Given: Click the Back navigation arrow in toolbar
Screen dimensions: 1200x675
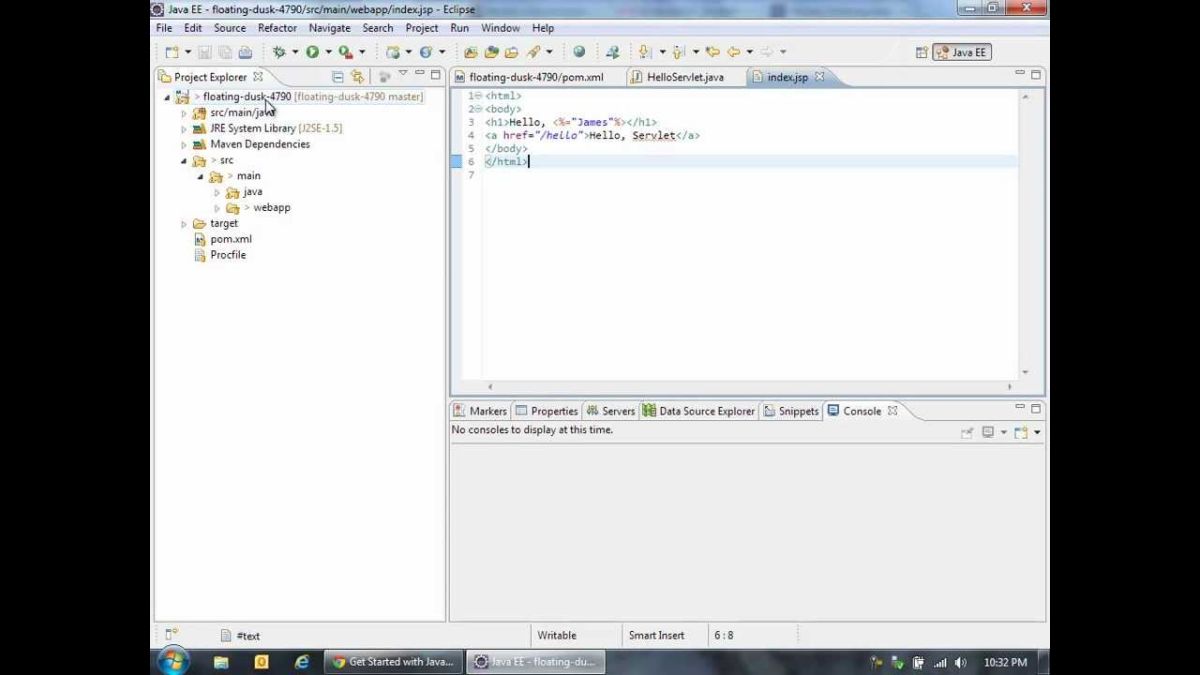Looking at the screenshot, I should click(734, 52).
